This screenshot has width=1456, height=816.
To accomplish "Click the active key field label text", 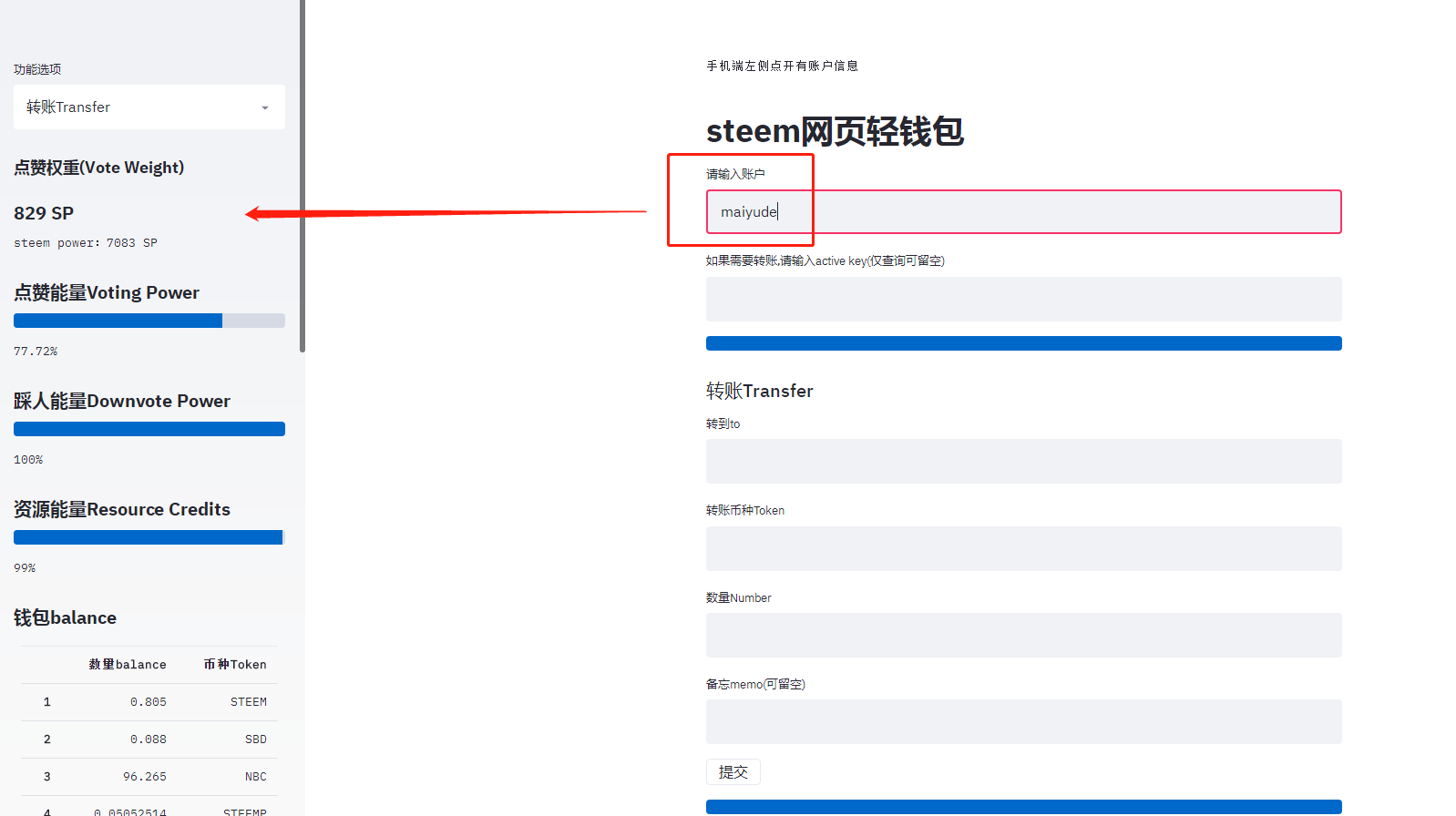I will click(825, 260).
